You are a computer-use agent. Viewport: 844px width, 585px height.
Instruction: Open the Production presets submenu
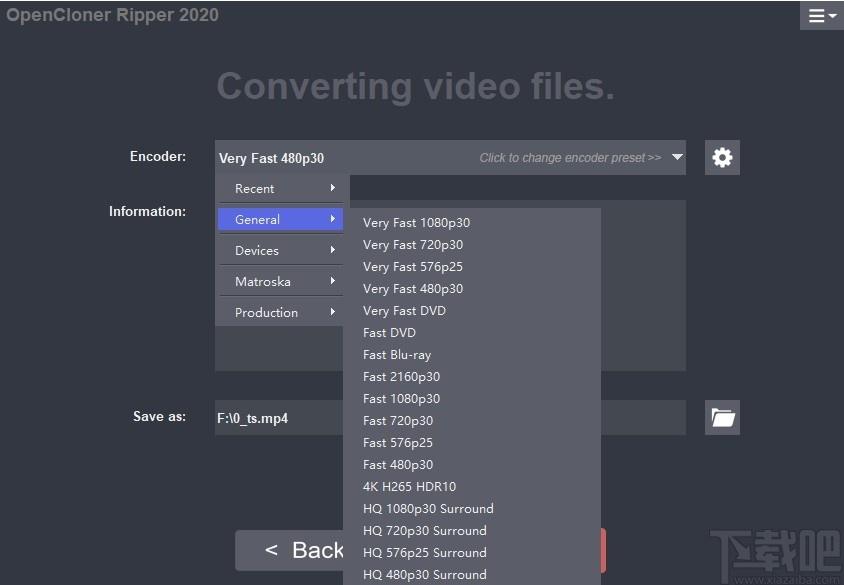(x=280, y=312)
